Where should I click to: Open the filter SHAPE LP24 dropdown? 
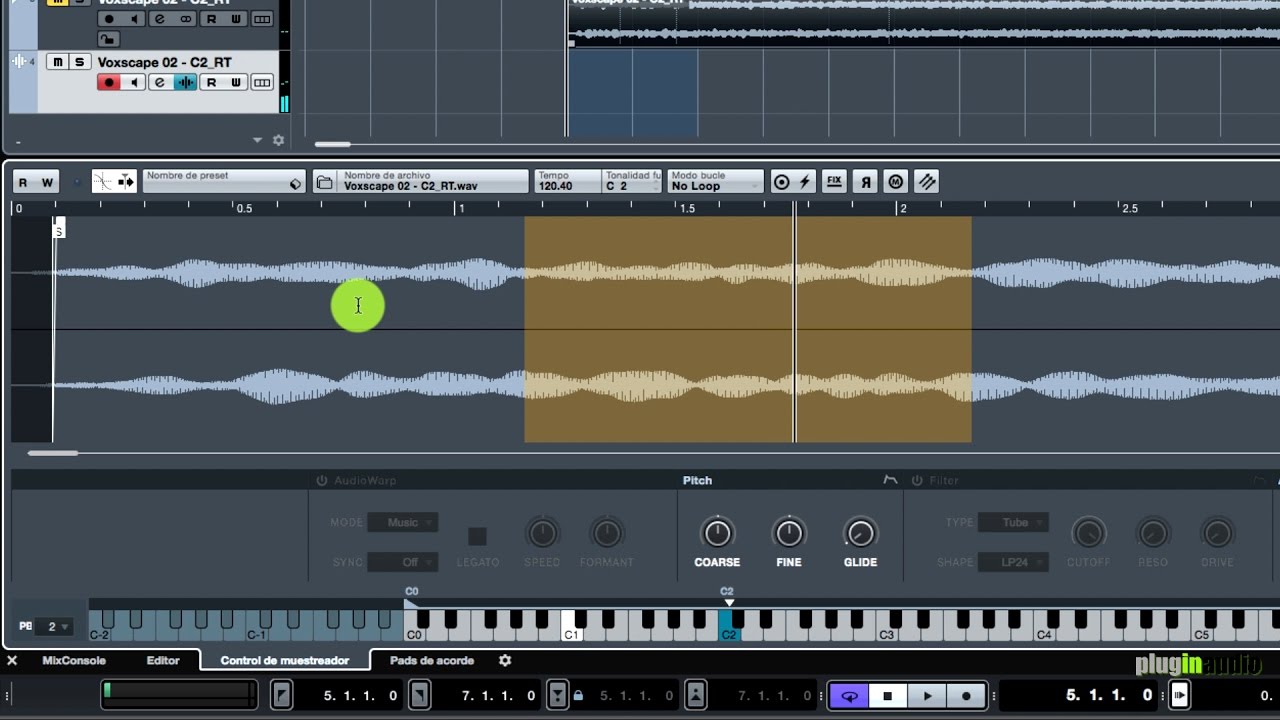[x=1014, y=562]
